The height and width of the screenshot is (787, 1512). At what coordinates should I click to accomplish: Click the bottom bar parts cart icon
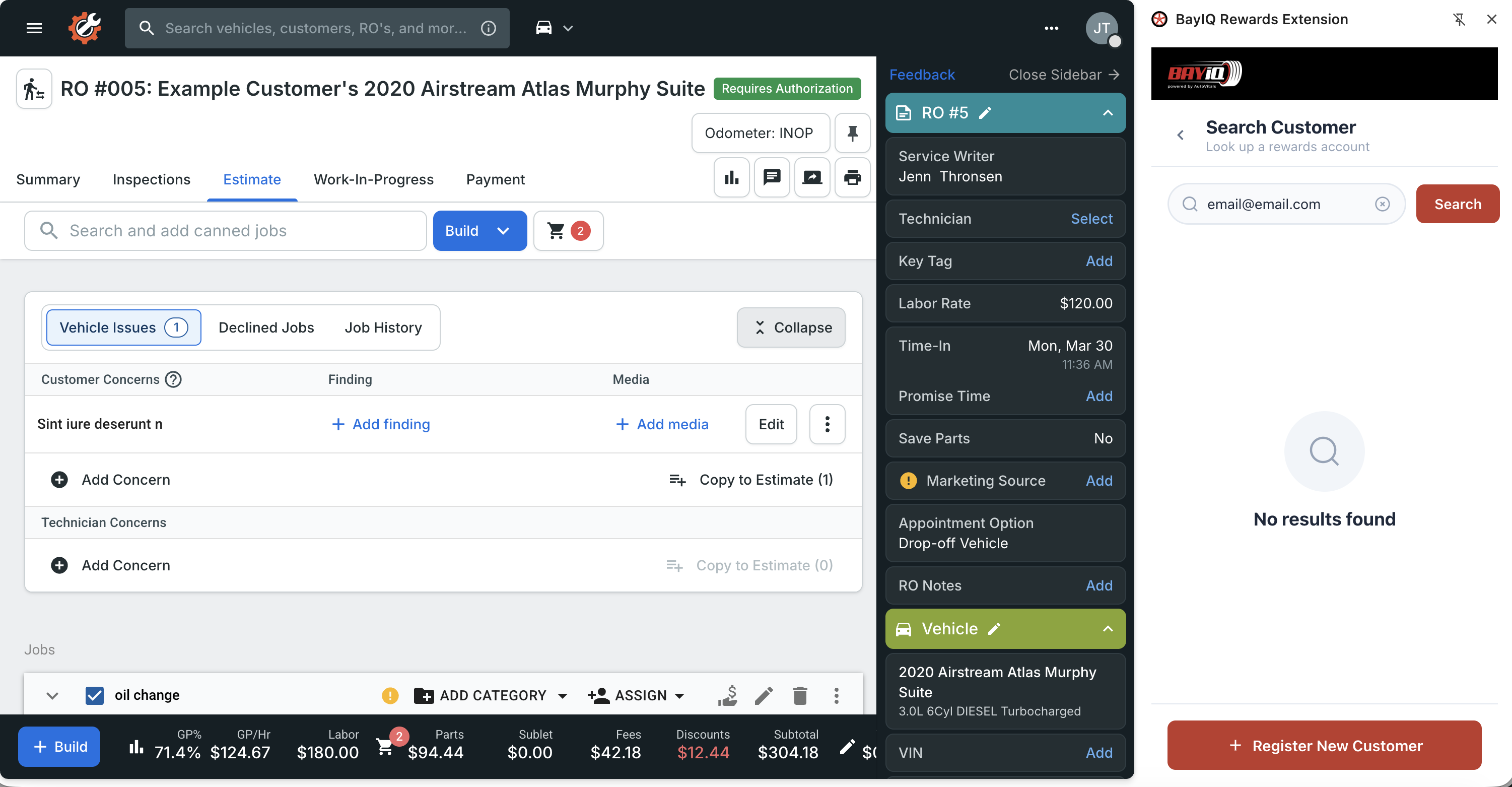coord(385,747)
